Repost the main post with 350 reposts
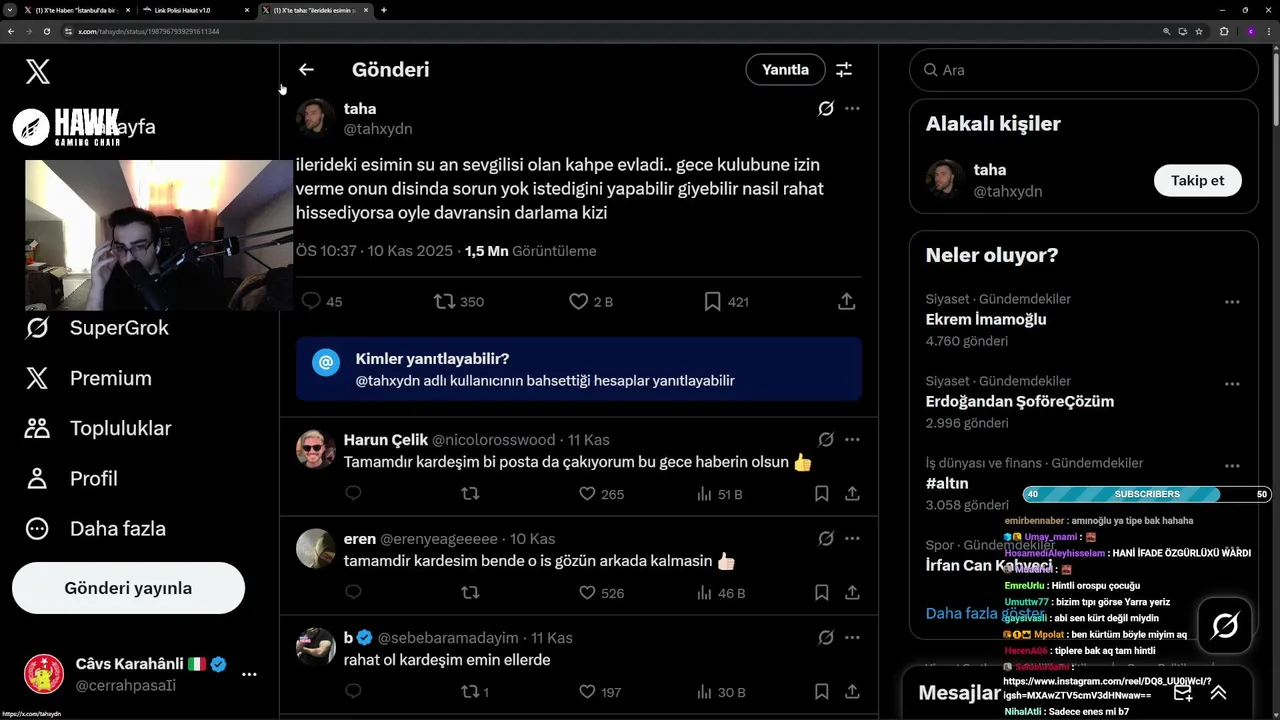This screenshot has height=720, width=1280. tap(458, 301)
